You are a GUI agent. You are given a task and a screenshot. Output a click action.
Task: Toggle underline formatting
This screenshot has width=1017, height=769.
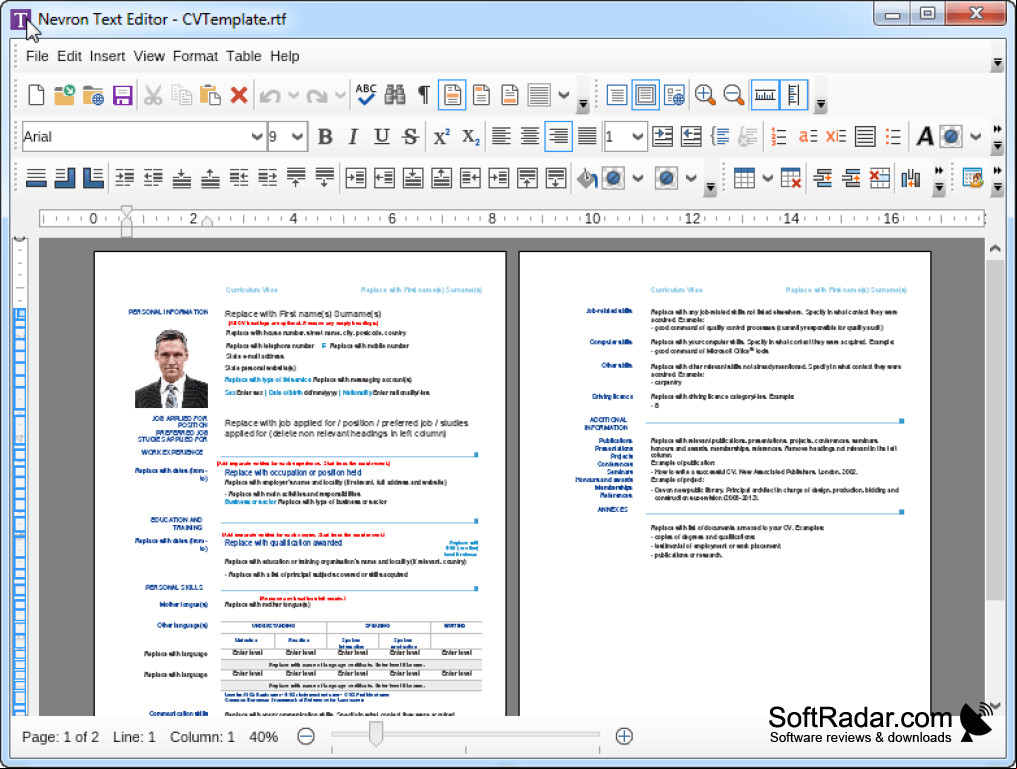(x=381, y=137)
